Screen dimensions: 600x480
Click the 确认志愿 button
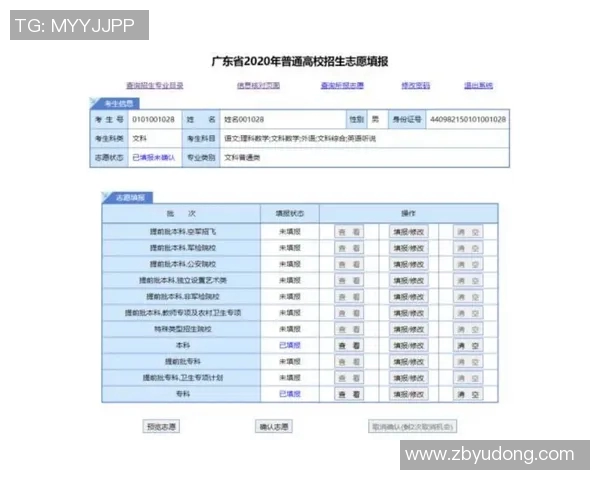click(x=274, y=426)
